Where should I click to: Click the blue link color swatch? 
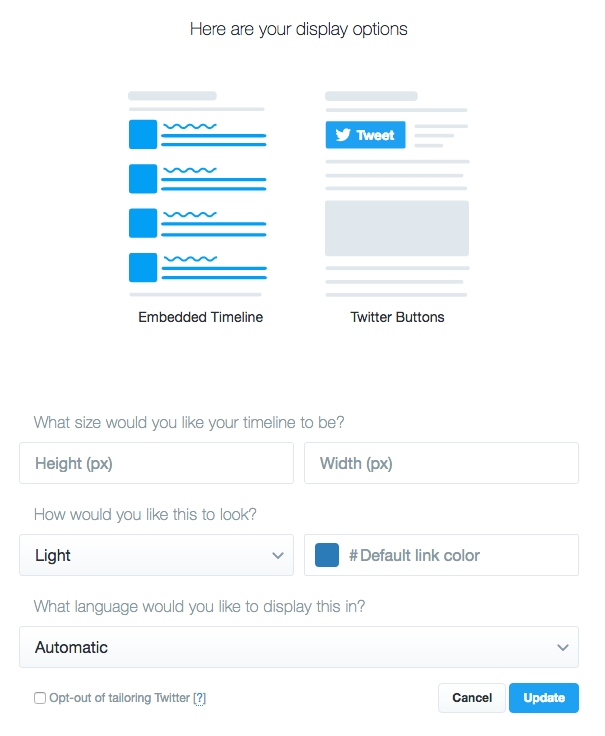(327, 555)
